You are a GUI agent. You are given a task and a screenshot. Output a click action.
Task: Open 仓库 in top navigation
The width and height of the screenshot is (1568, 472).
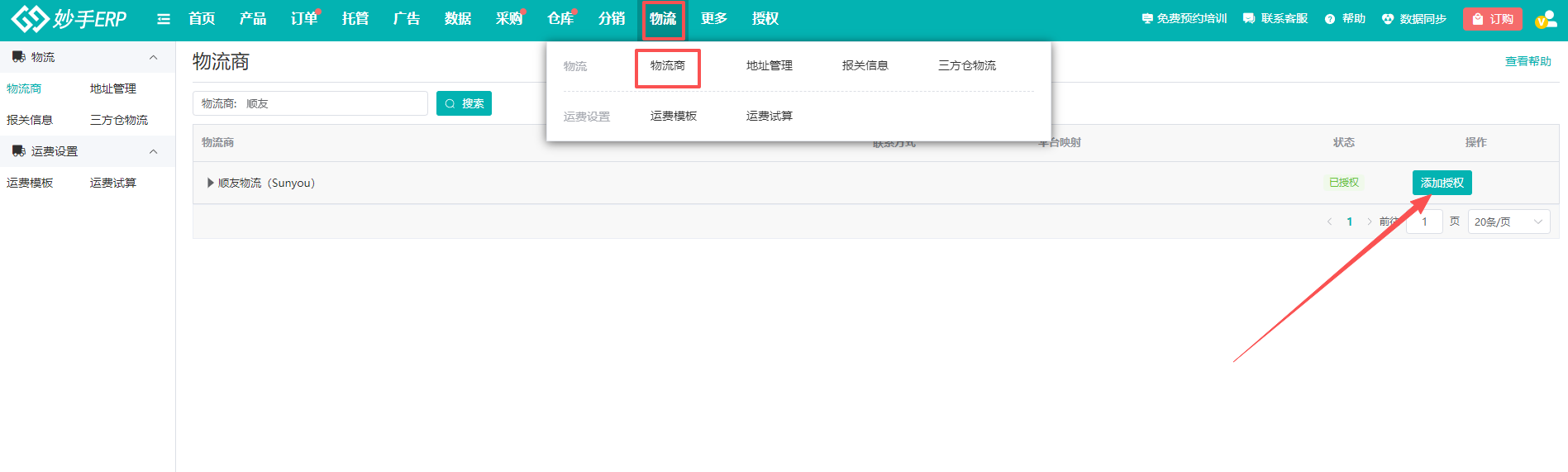point(560,18)
